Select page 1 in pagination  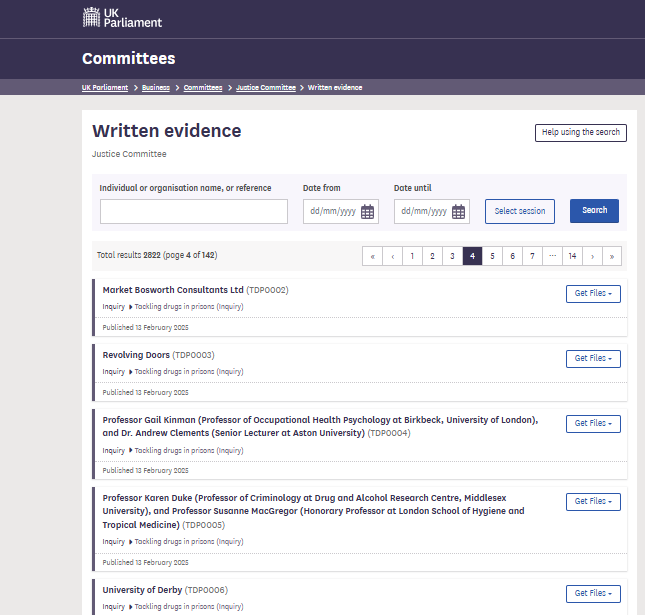(x=412, y=256)
